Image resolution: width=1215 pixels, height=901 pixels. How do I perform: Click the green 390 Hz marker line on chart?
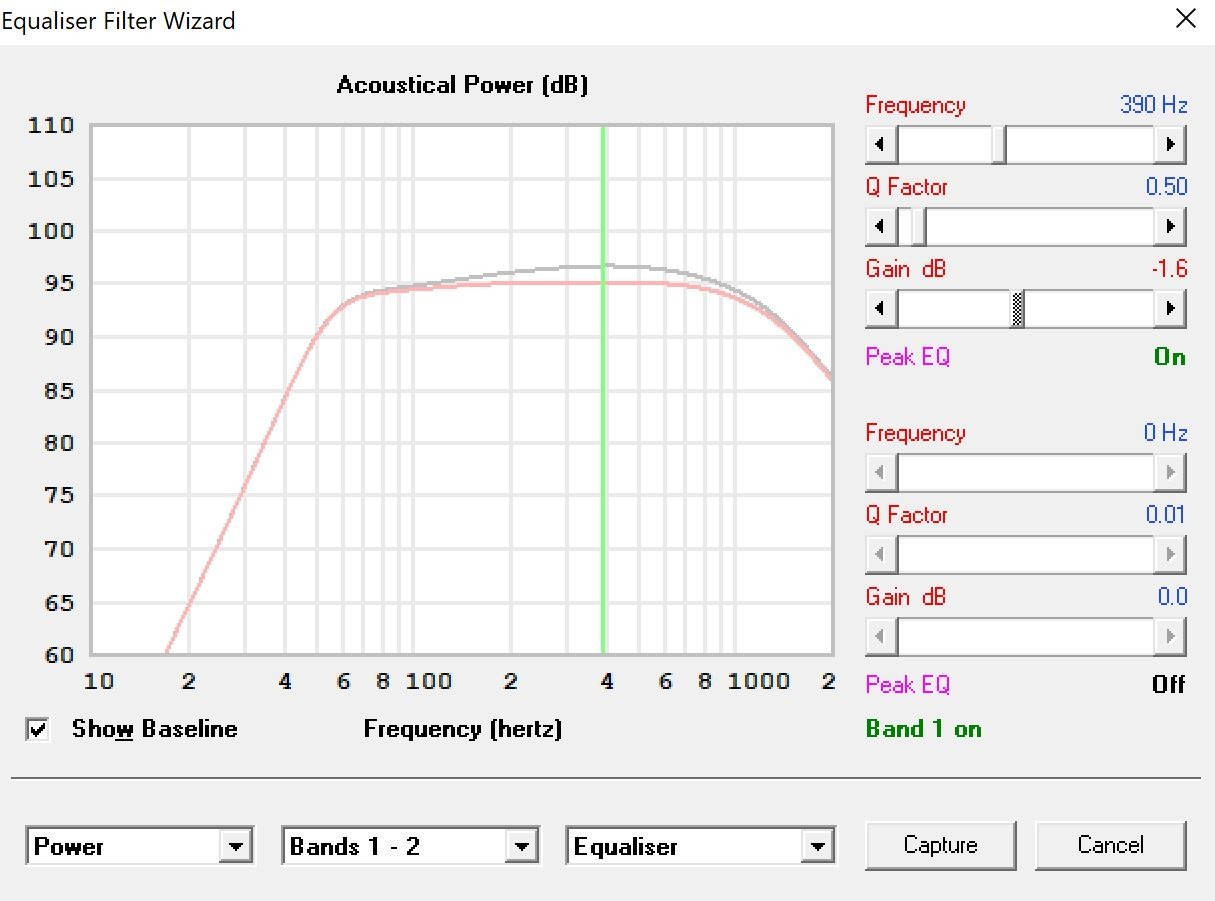click(603, 390)
